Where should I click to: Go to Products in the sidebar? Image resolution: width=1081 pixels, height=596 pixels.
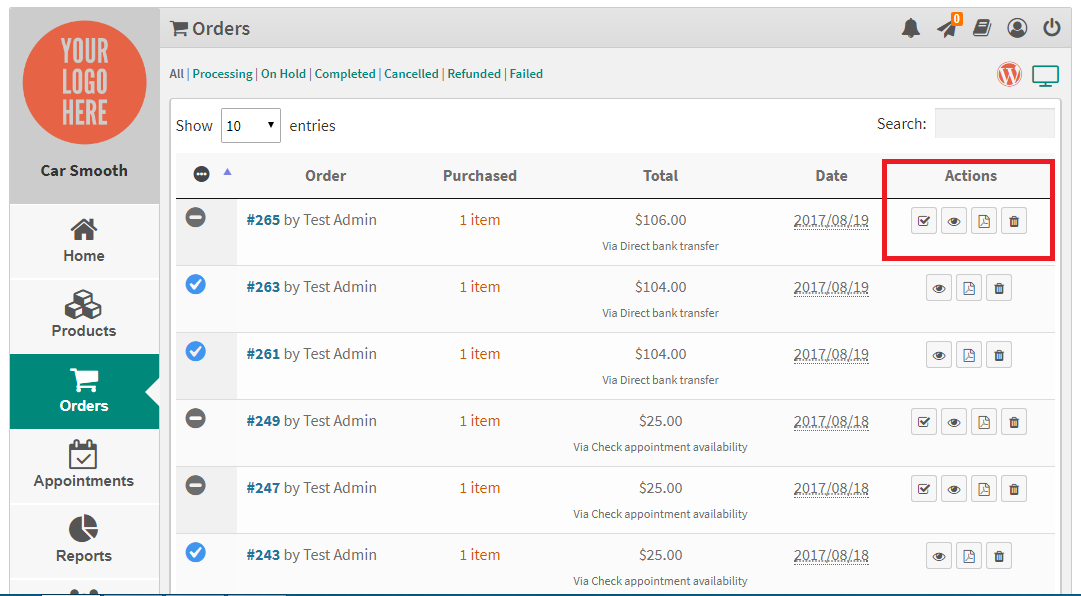pyautogui.click(x=84, y=315)
